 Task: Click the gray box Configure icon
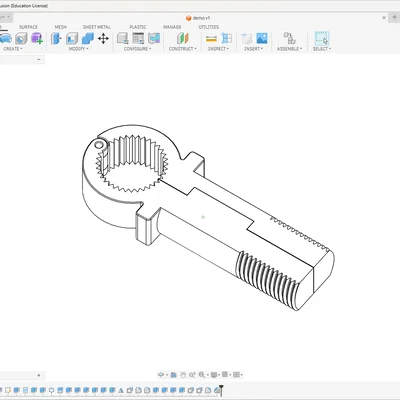[x=123, y=39]
